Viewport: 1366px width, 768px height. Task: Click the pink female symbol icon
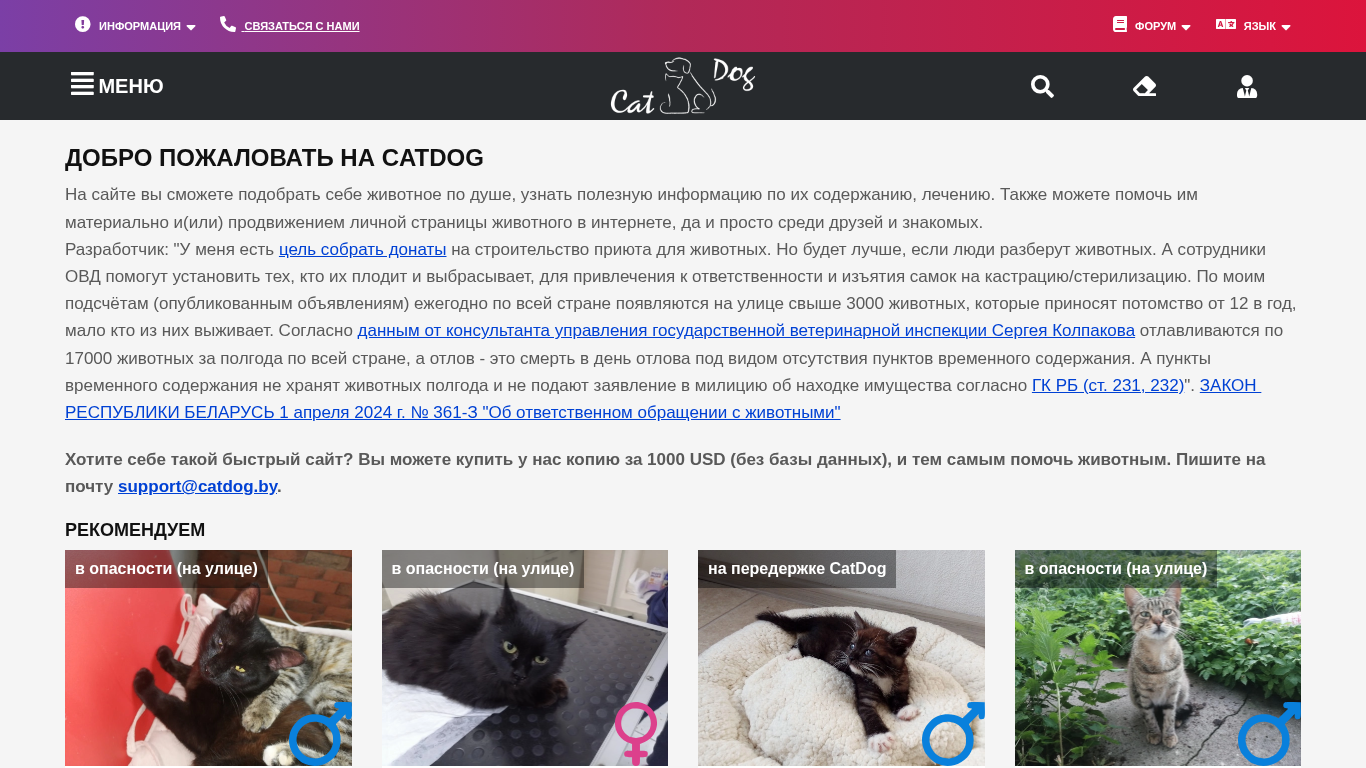point(636,733)
